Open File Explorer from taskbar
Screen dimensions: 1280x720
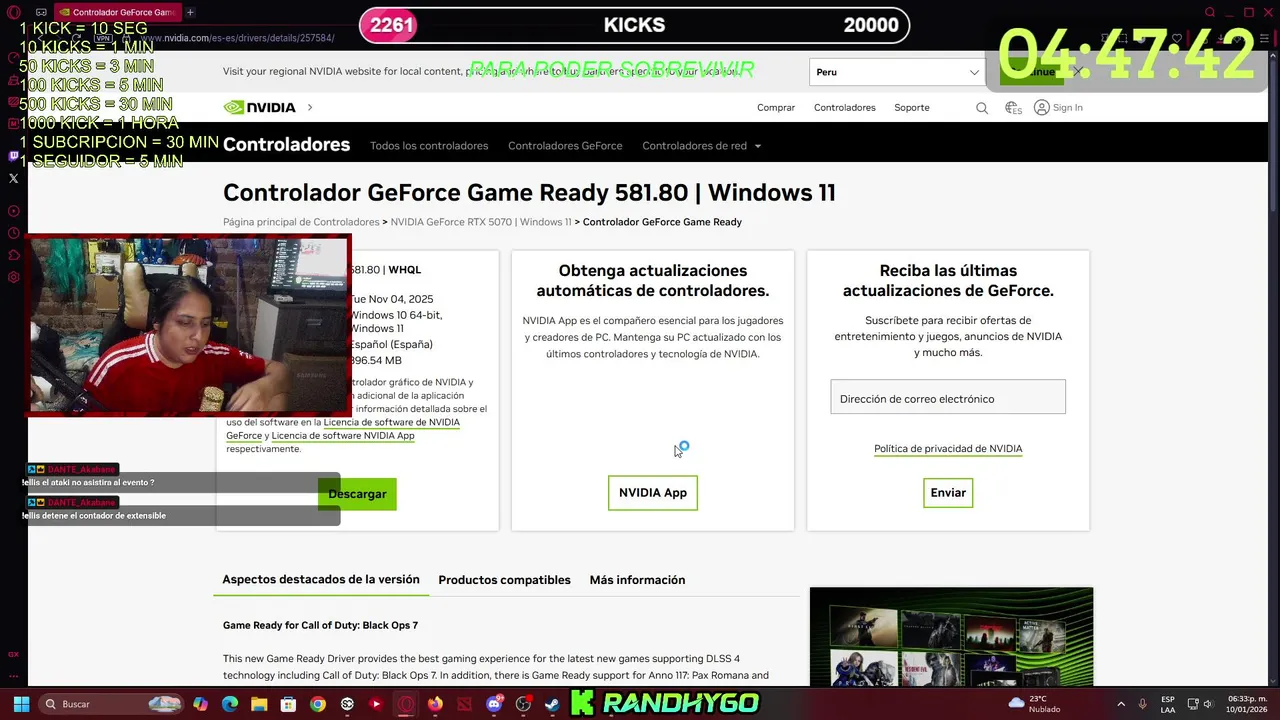259,704
